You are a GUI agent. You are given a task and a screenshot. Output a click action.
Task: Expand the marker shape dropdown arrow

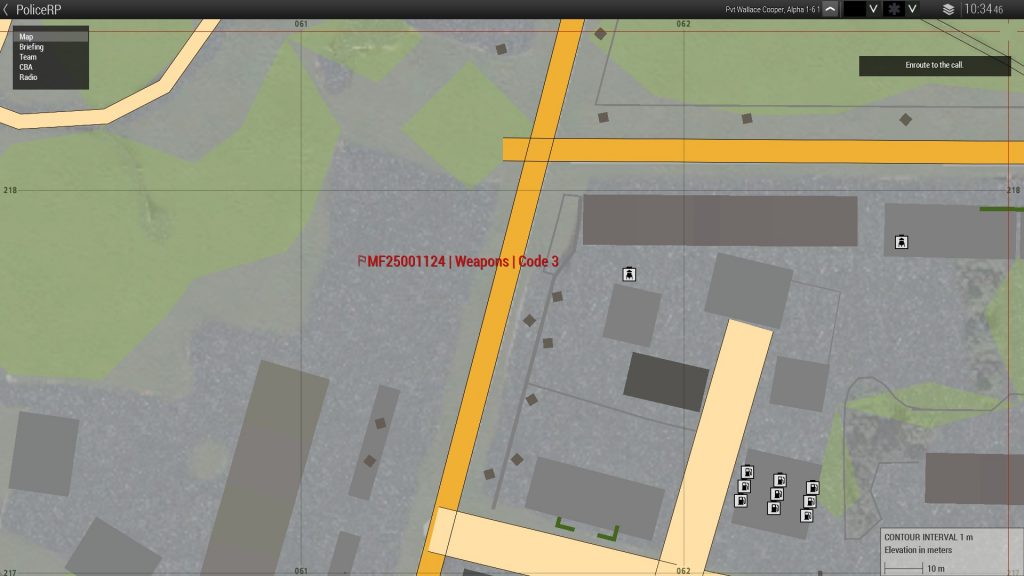tap(912, 9)
